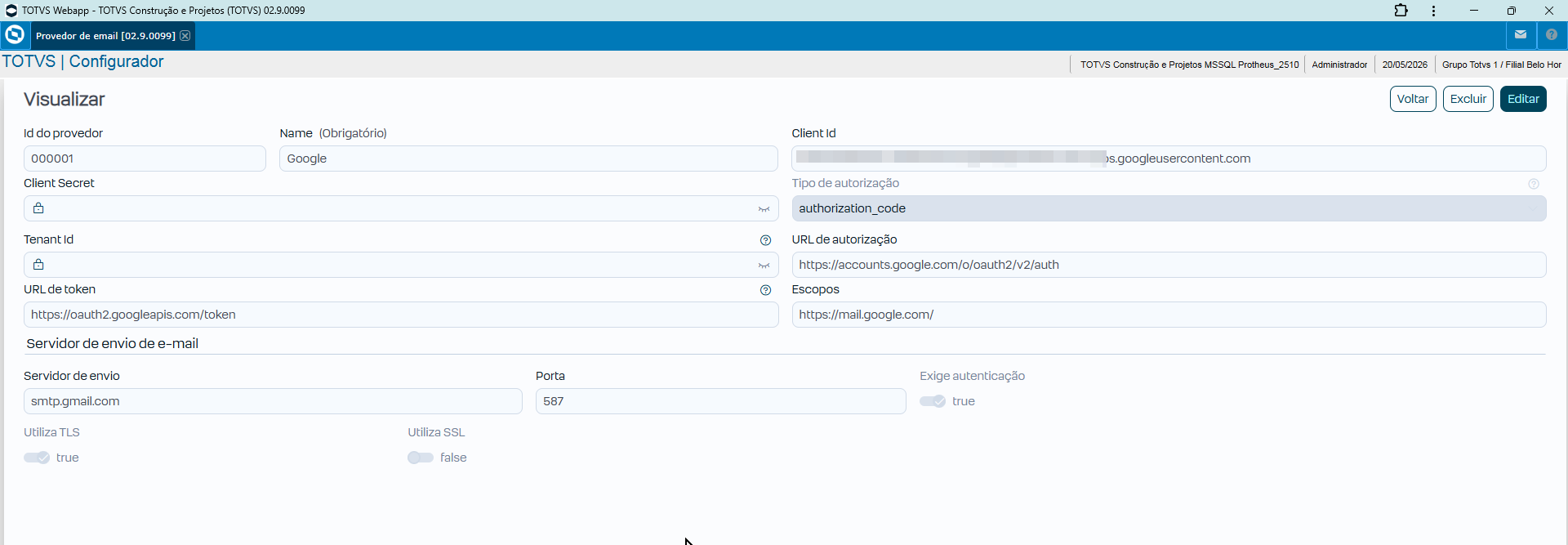Click Grupo Totvs 1 / Filial Belo Hor label
The image size is (1568, 545).
1501,65
